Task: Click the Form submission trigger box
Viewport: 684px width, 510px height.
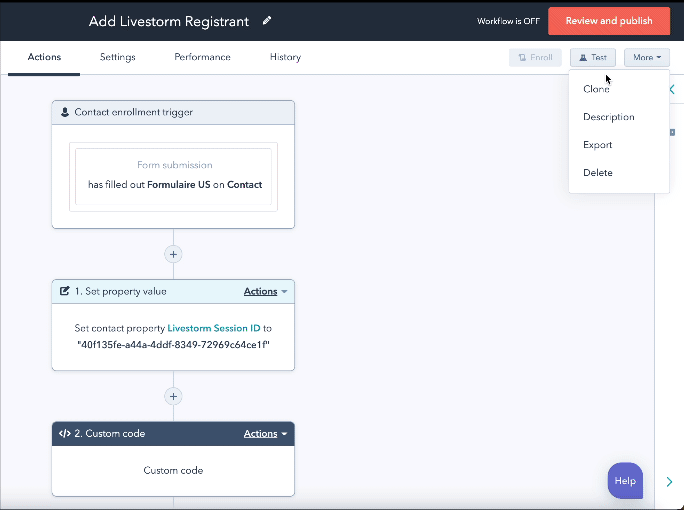Action: (173, 177)
